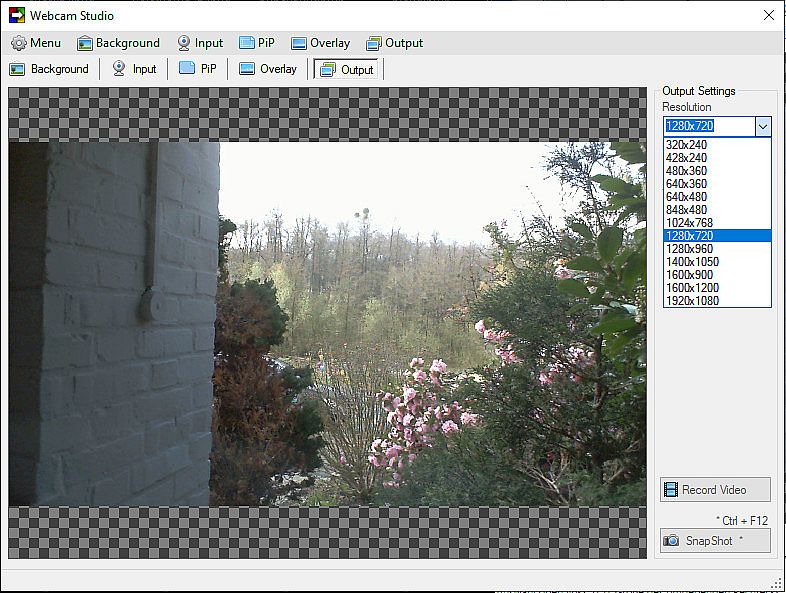Close the Webcam Studio window
786x593 pixels.
(x=768, y=16)
